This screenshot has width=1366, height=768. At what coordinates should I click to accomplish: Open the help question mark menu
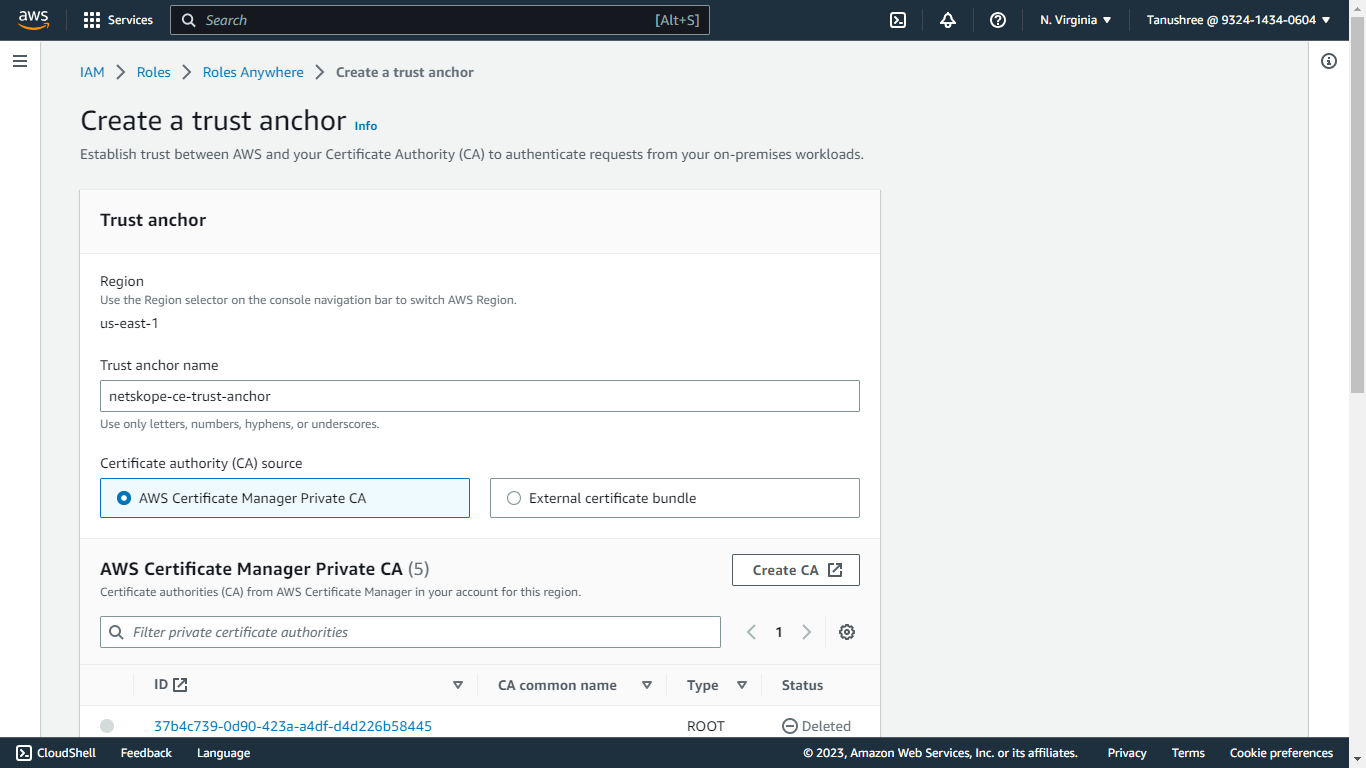point(998,20)
